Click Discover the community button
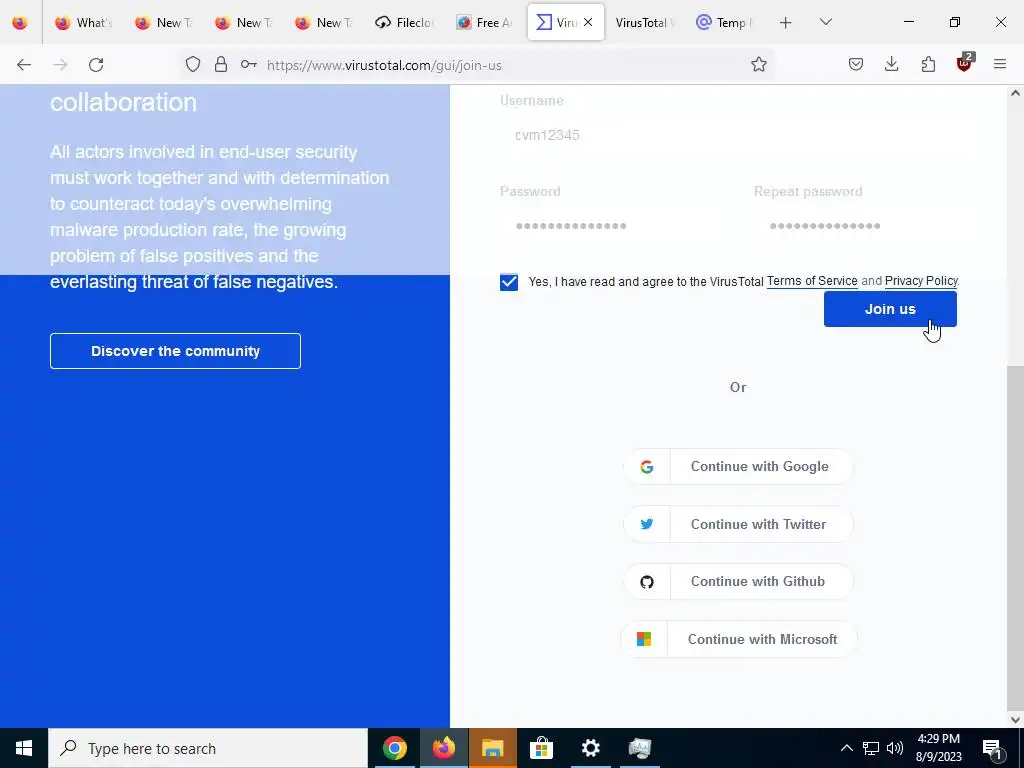Viewport: 1024px width, 768px height. (x=175, y=351)
